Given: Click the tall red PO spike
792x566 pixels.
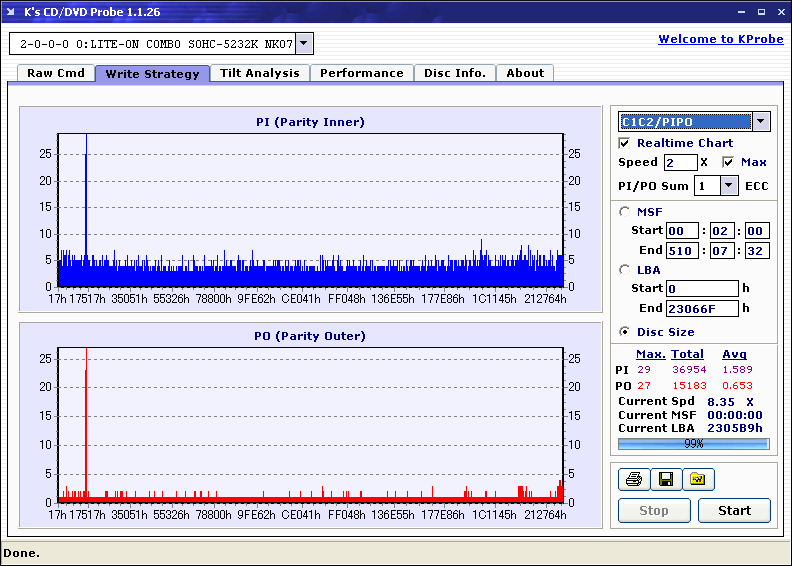Looking at the screenshot, I should pos(86,424).
